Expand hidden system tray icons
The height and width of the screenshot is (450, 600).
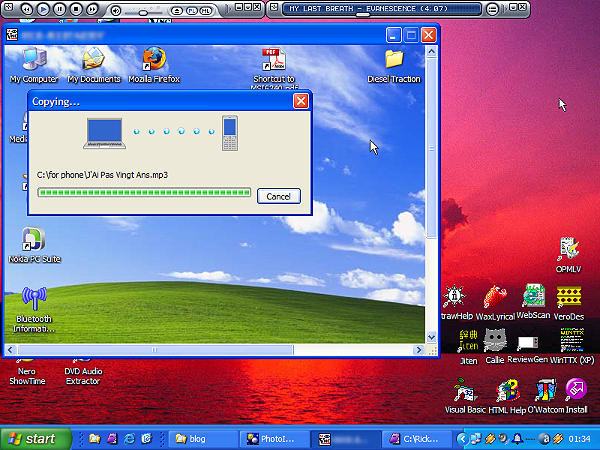462,439
